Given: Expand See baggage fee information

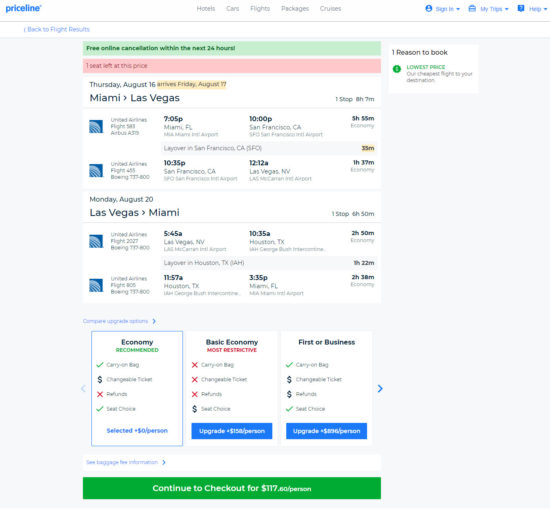Looking at the screenshot, I should [126, 462].
